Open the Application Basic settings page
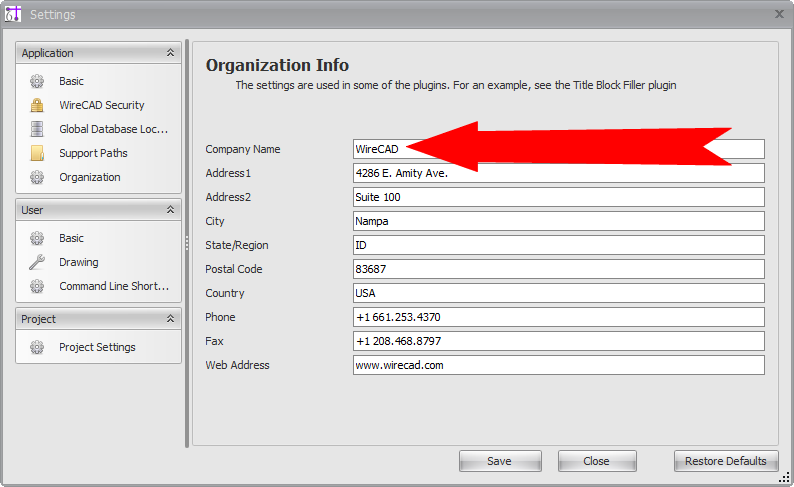Screen dimensions: 794x487 tap(71, 81)
